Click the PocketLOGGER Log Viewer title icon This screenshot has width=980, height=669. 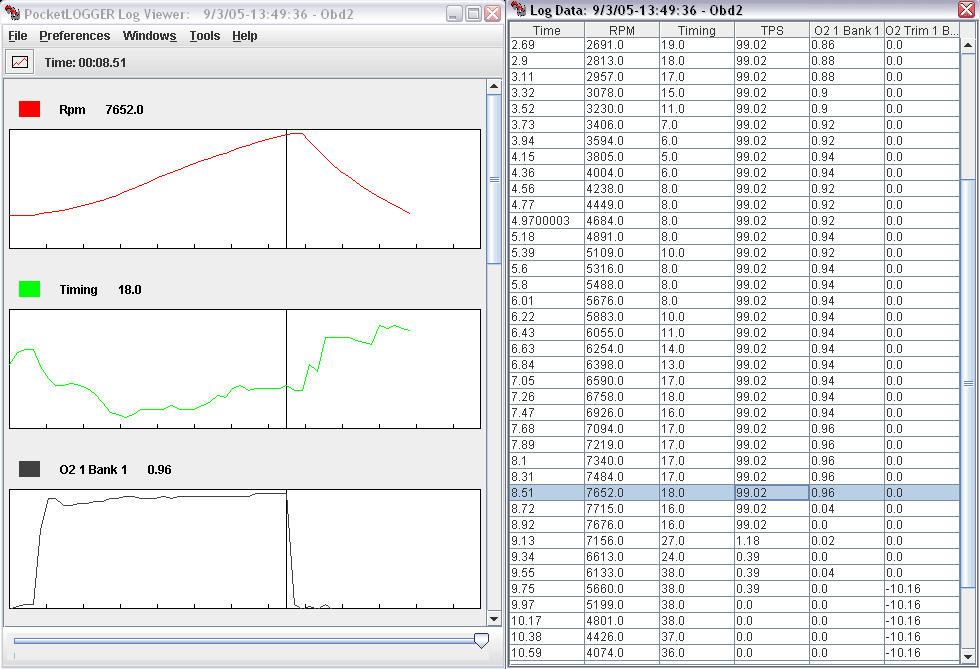[x=13, y=14]
